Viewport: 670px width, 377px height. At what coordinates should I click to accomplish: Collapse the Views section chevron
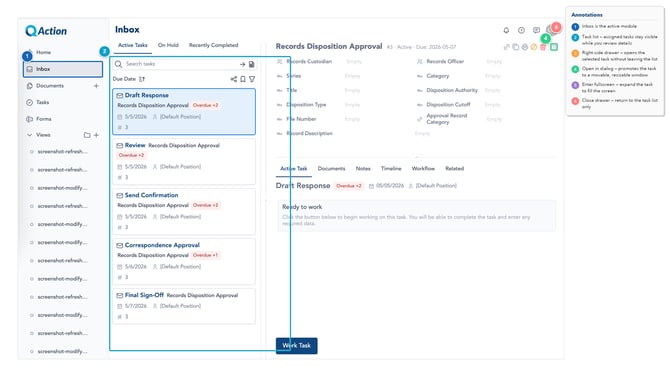29,135
